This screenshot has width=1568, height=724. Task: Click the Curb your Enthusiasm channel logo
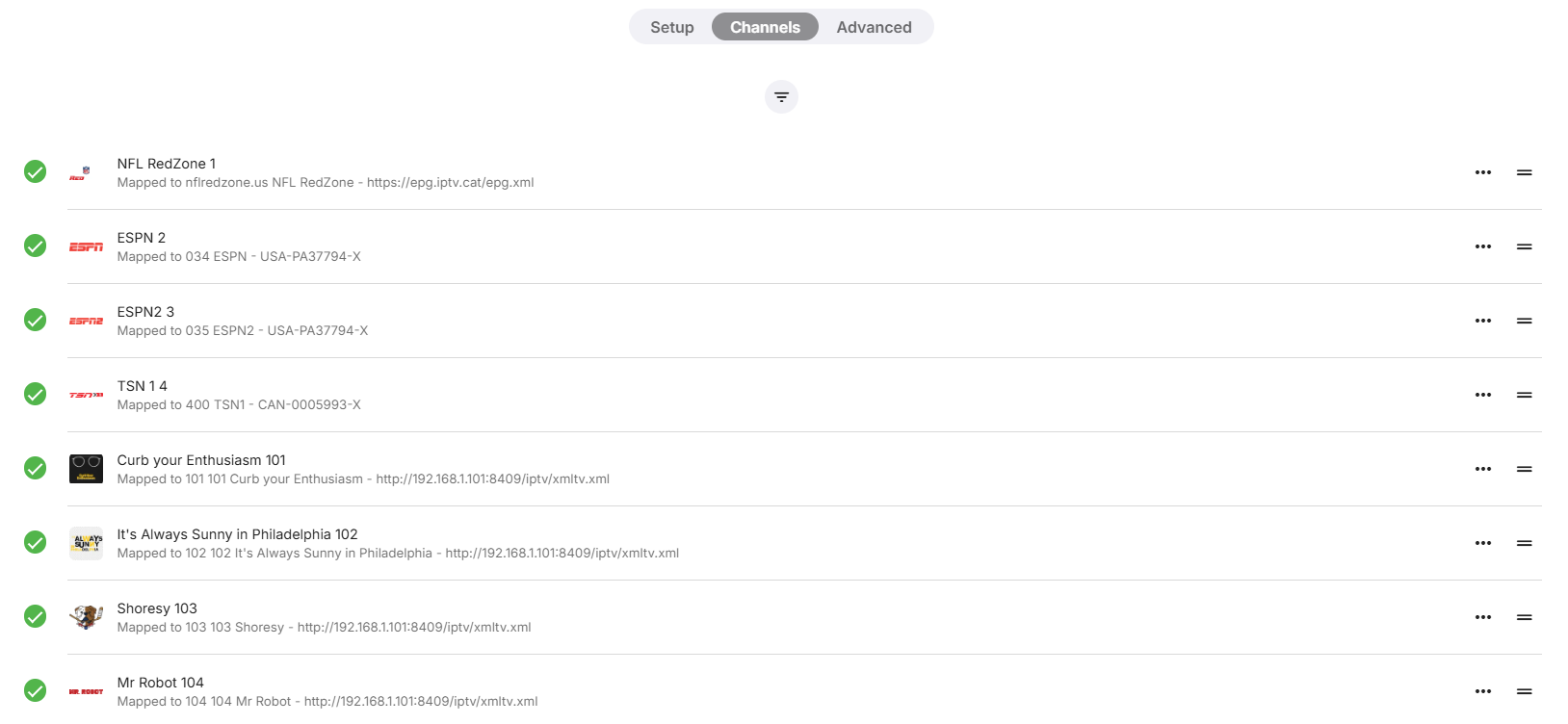(x=86, y=469)
